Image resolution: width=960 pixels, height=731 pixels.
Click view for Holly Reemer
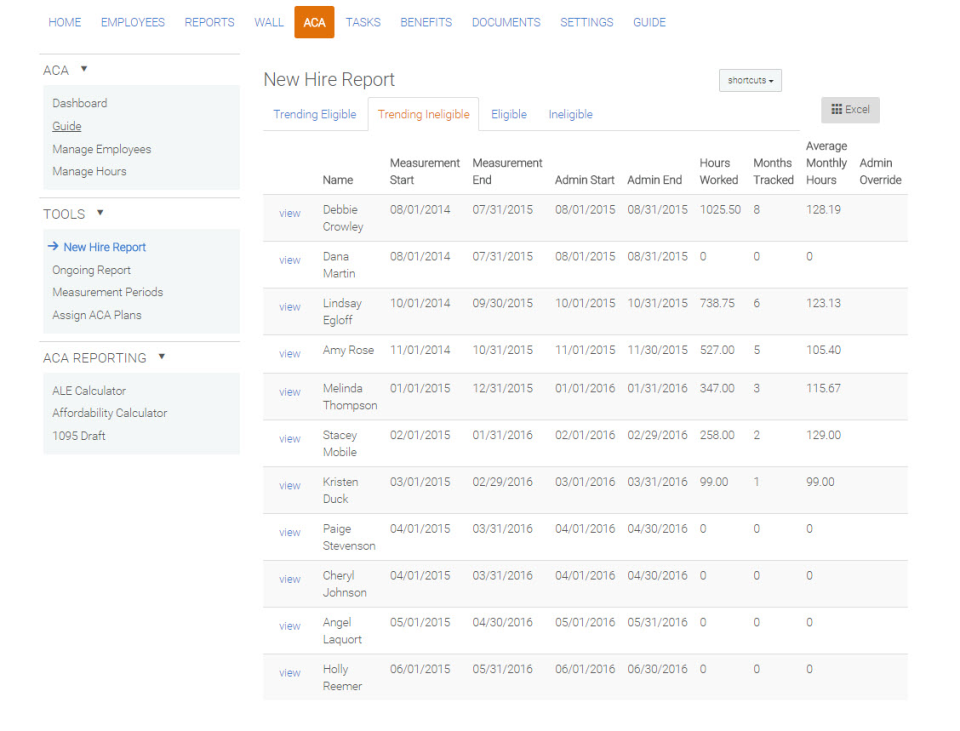tap(290, 673)
